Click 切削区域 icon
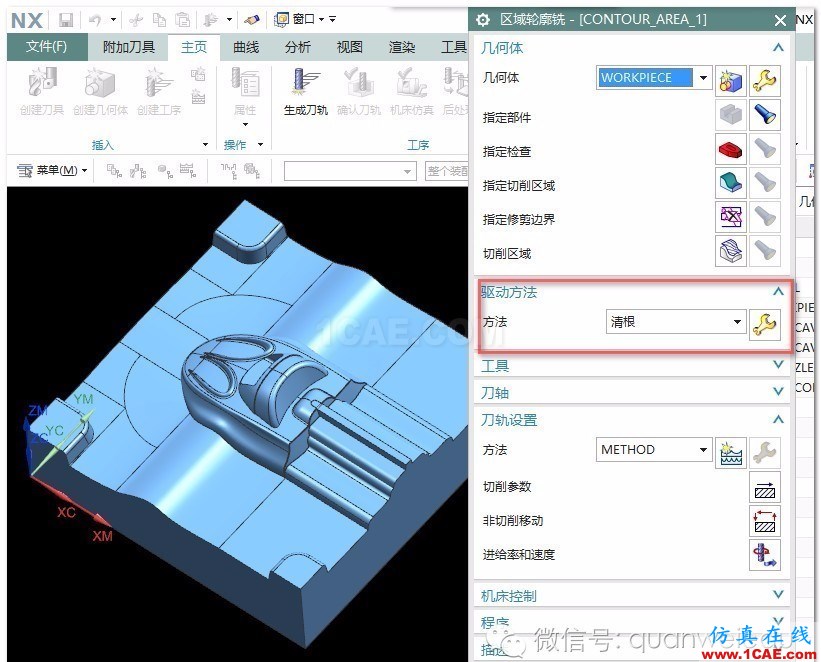Viewport: 821px width, 662px height. tap(730, 251)
